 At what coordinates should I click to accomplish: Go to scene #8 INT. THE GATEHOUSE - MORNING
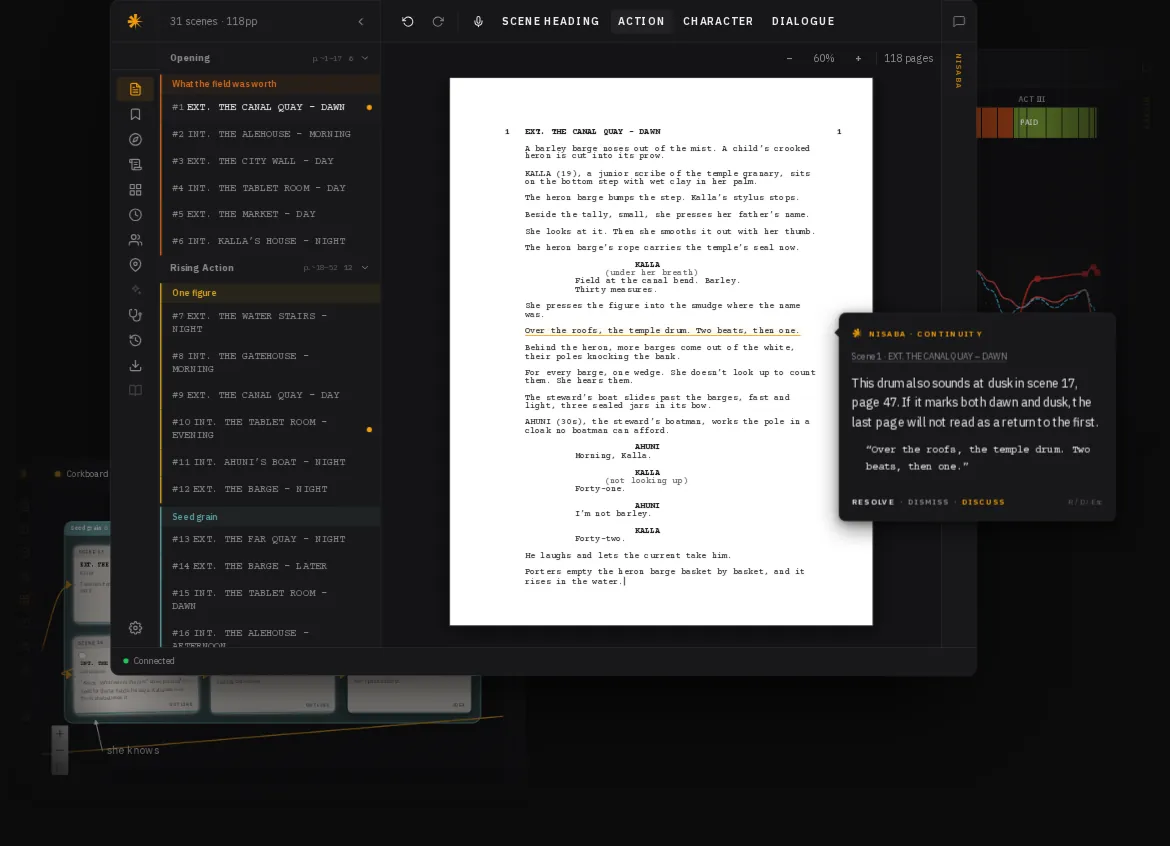click(x=270, y=363)
